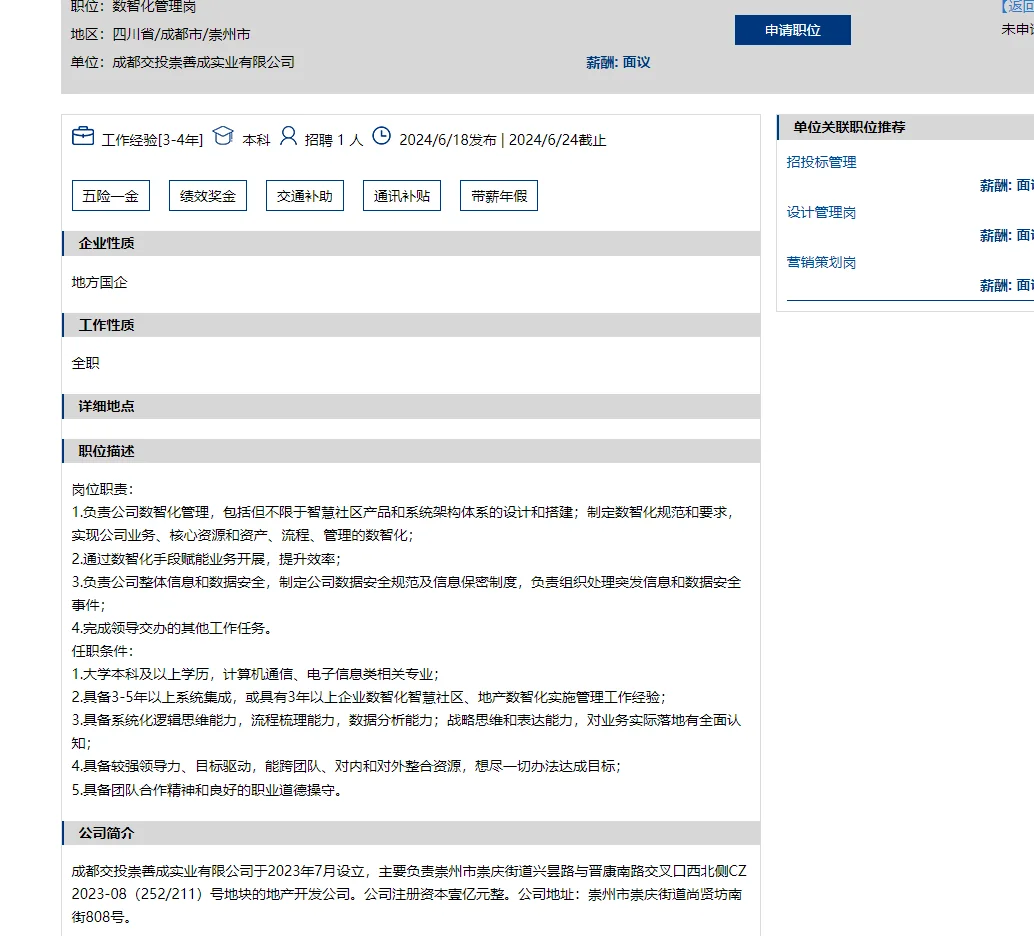Select the 五险一金 benefit tag
1034x936 pixels.
tap(110, 195)
